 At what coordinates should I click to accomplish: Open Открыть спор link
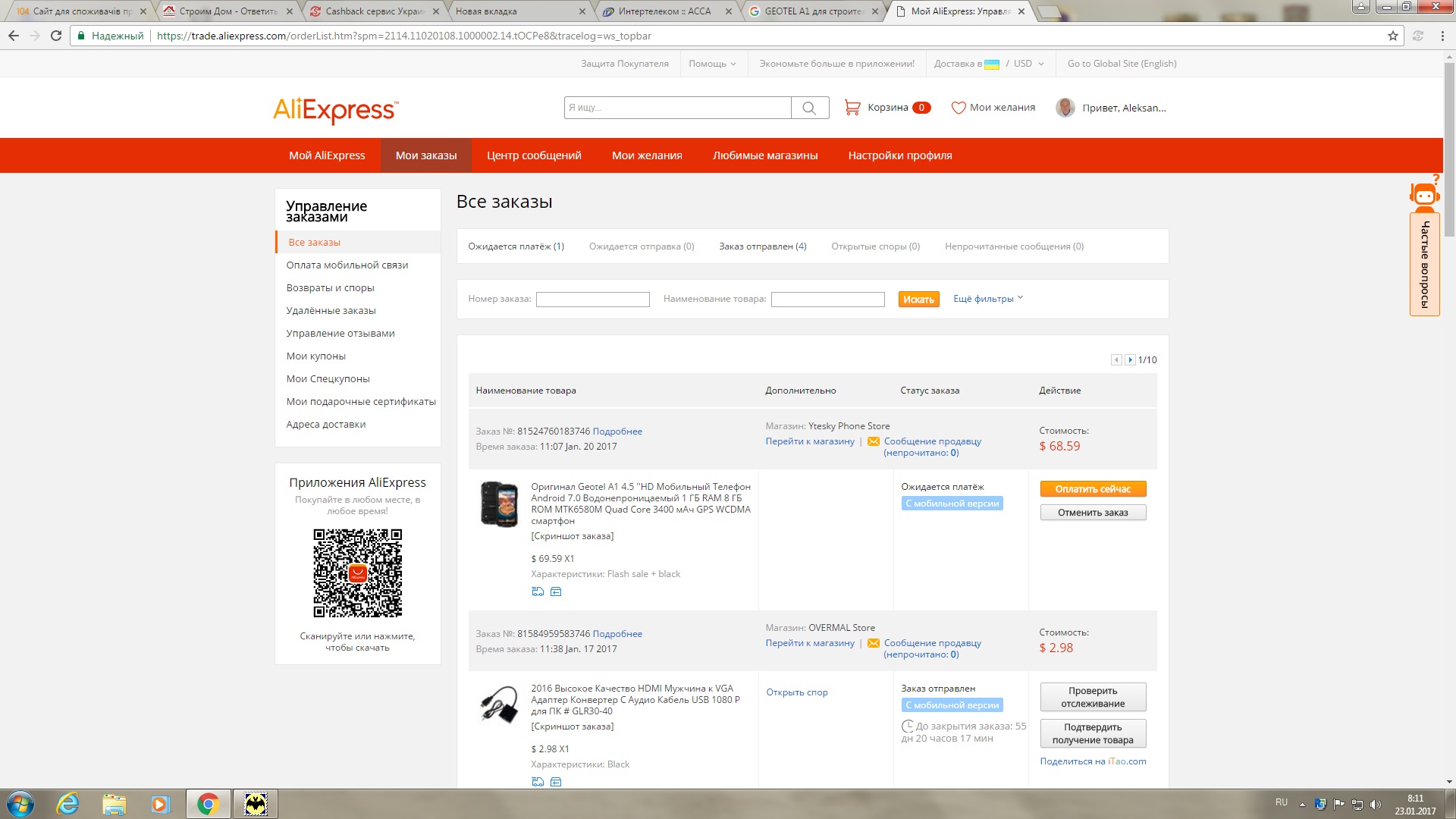[x=797, y=692]
